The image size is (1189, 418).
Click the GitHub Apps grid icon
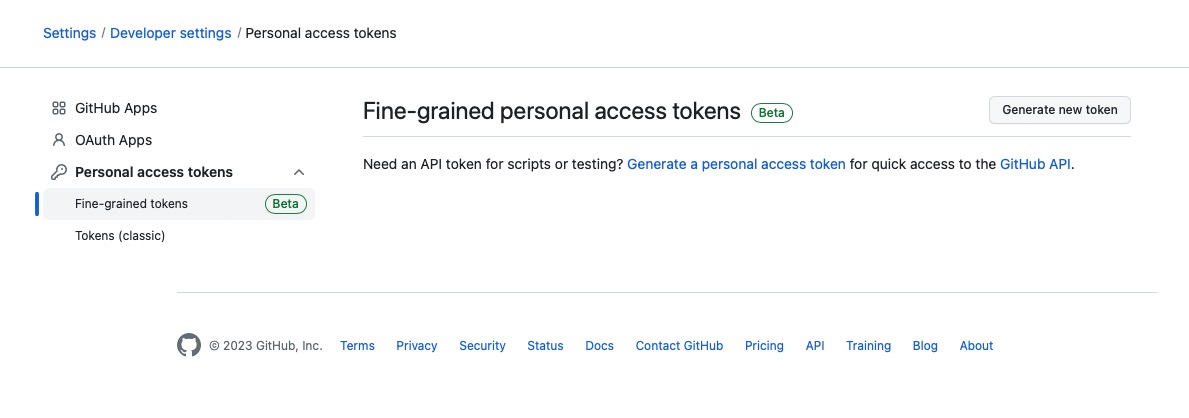tap(58, 108)
